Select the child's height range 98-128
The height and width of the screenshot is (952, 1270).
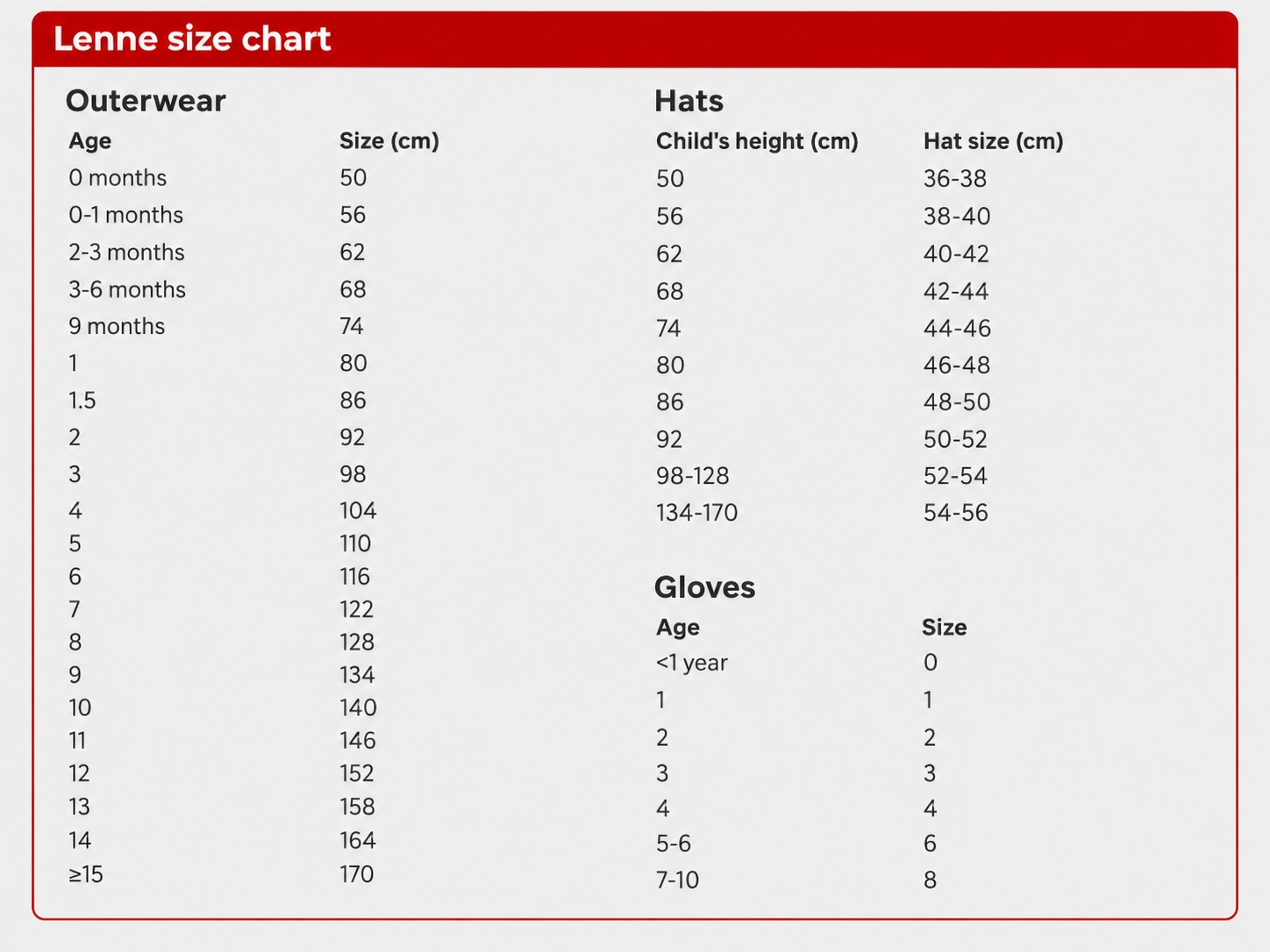click(x=693, y=476)
